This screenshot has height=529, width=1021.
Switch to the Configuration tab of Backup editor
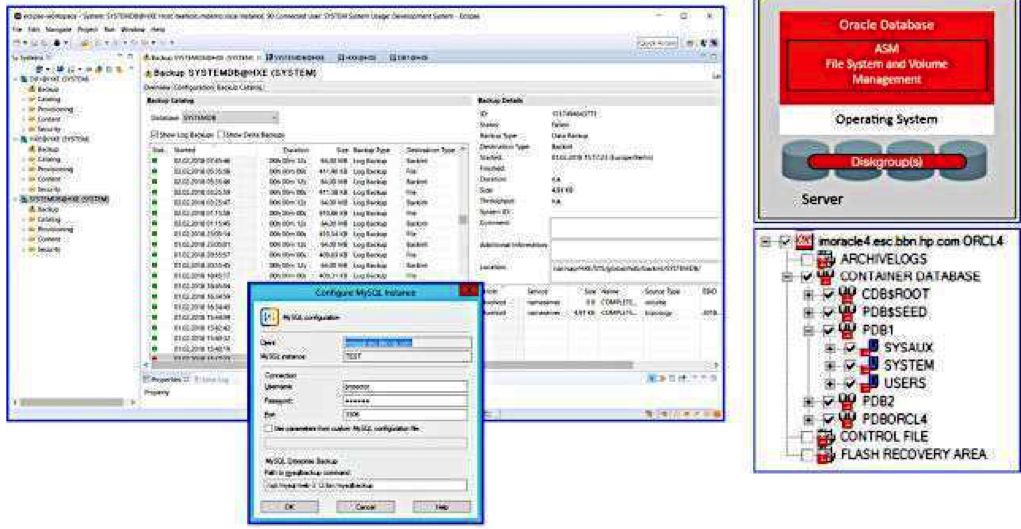[194, 87]
